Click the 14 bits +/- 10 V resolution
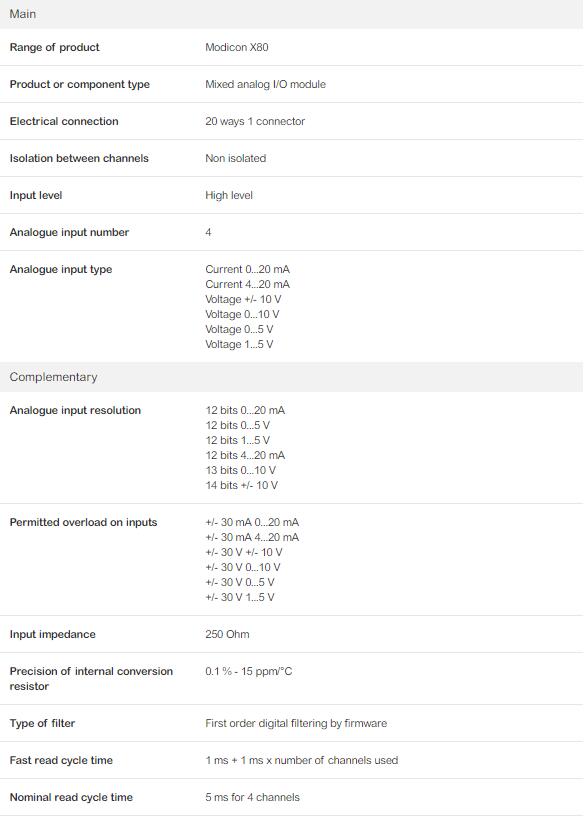This screenshot has width=586, height=825. pos(241,485)
